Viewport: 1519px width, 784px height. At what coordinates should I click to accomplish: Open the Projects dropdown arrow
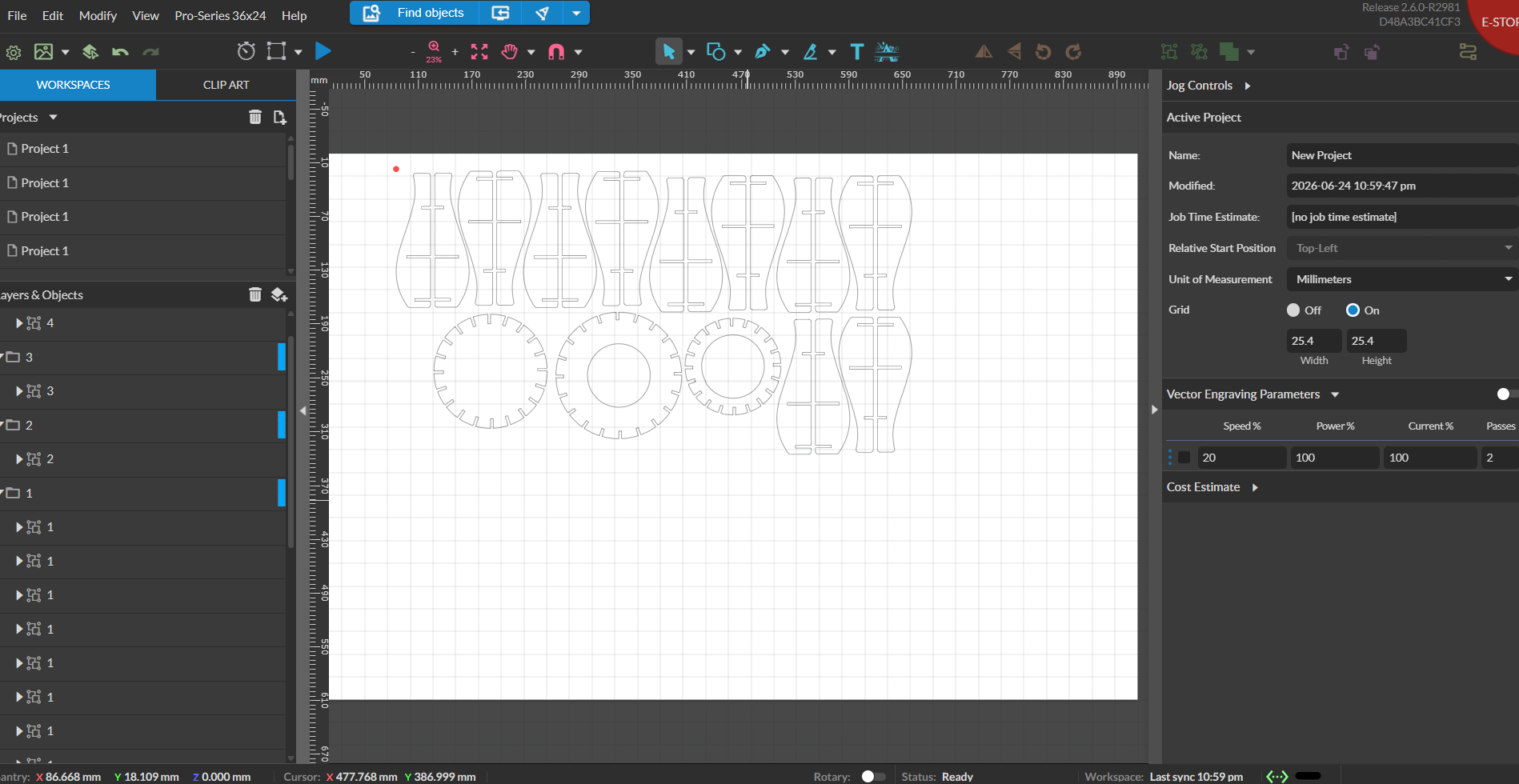(x=54, y=118)
